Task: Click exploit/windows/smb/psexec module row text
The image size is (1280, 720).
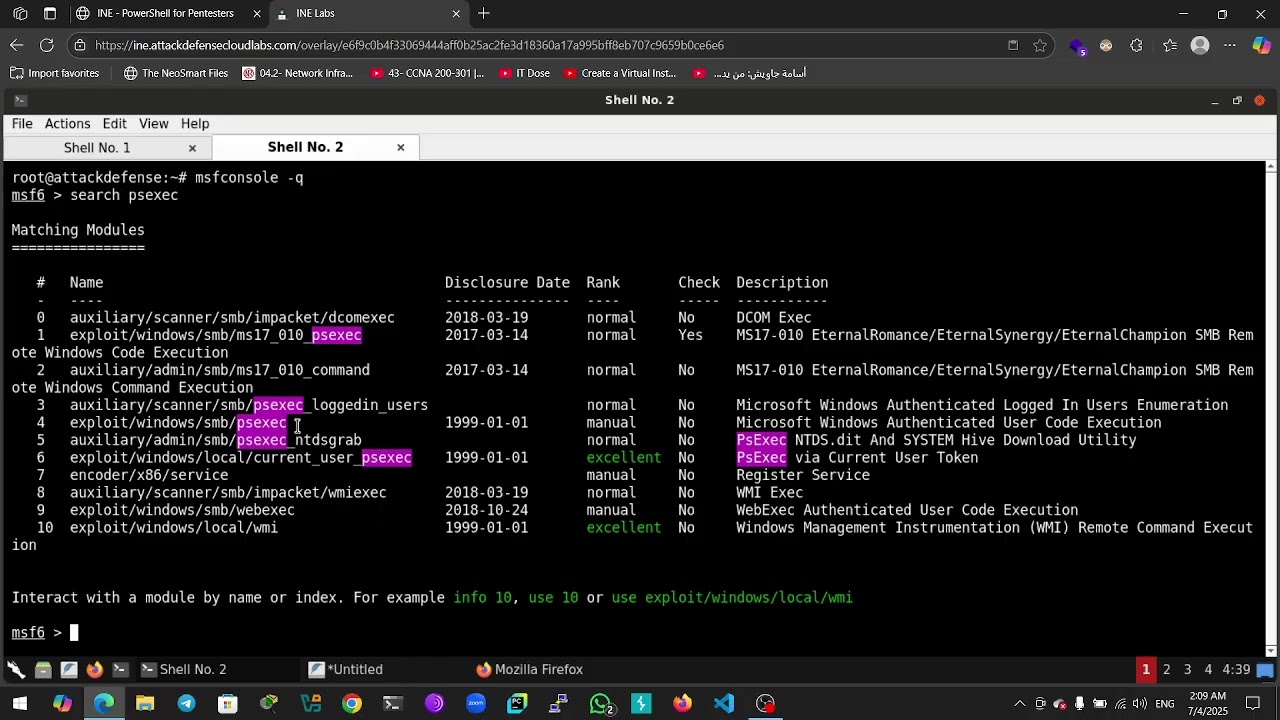Action: pyautogui.click(x=178, y=423)
